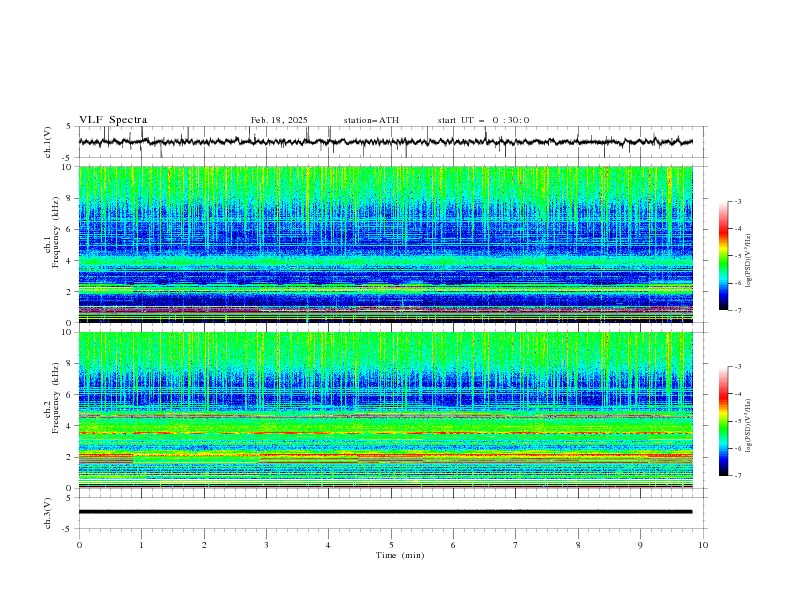Click time axis tick label "7"
The image size is (792, 612).
coord(515,545)
